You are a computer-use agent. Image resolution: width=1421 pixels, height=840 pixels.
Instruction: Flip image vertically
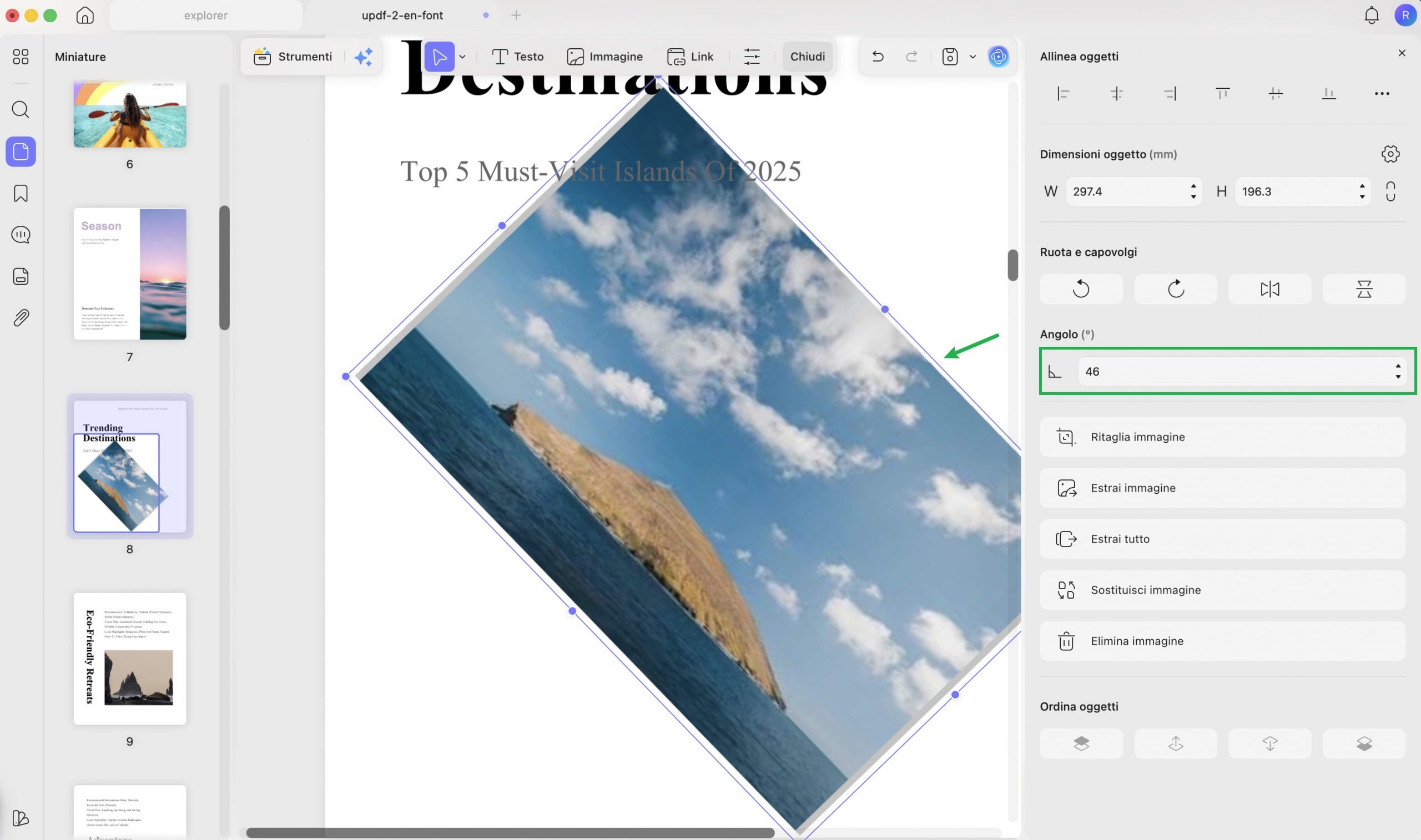click(x=1364, y=289)
